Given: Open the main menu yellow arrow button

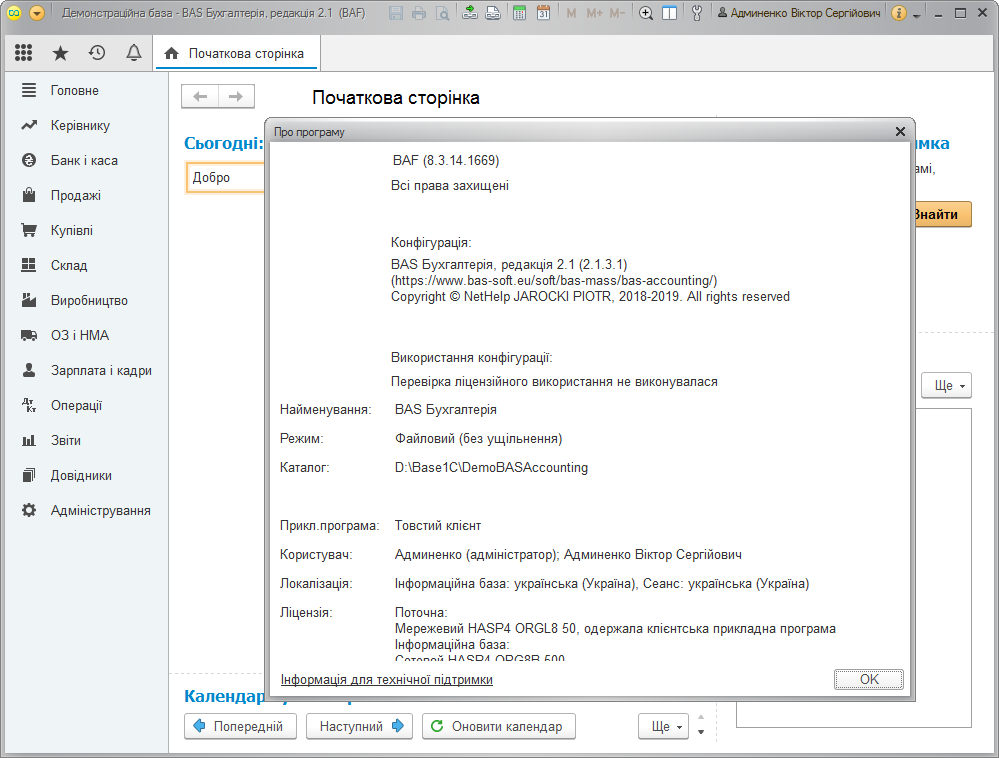Looking at the screenshot, I should tap(37, 13).
